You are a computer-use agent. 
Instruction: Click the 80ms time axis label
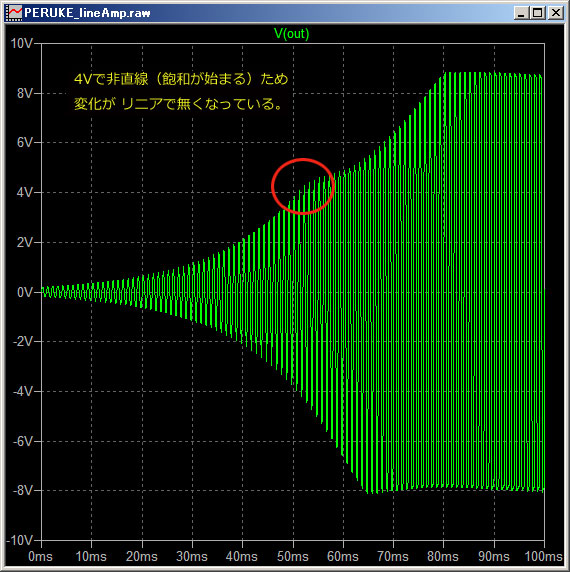coord(443,557)
